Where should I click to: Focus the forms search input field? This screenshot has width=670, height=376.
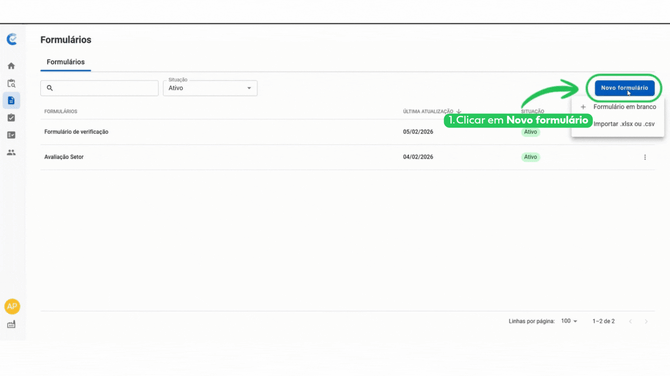pyautogui.click(x=99, y=88)
